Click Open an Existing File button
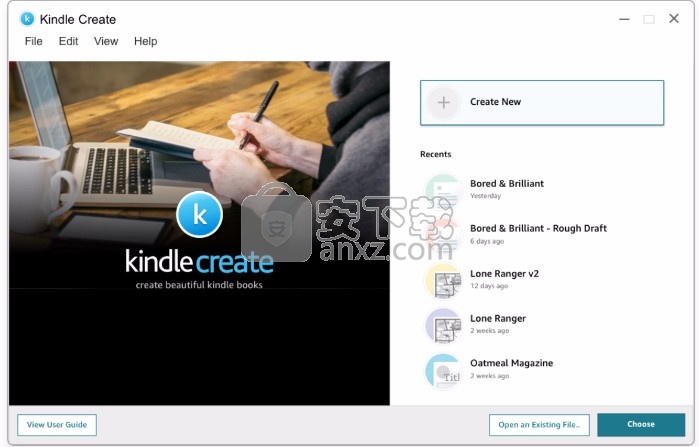Viewport: 699px width, 447px height. click(x=539, y=425)
